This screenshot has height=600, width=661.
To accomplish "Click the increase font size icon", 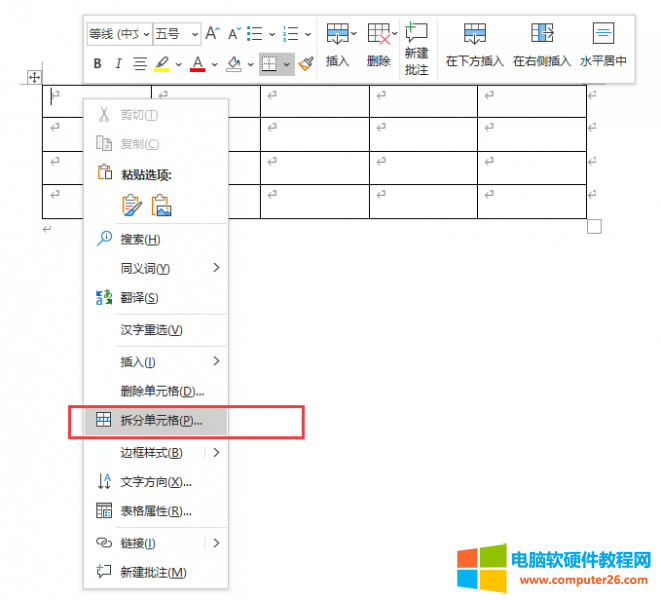I will pos(212,34).
